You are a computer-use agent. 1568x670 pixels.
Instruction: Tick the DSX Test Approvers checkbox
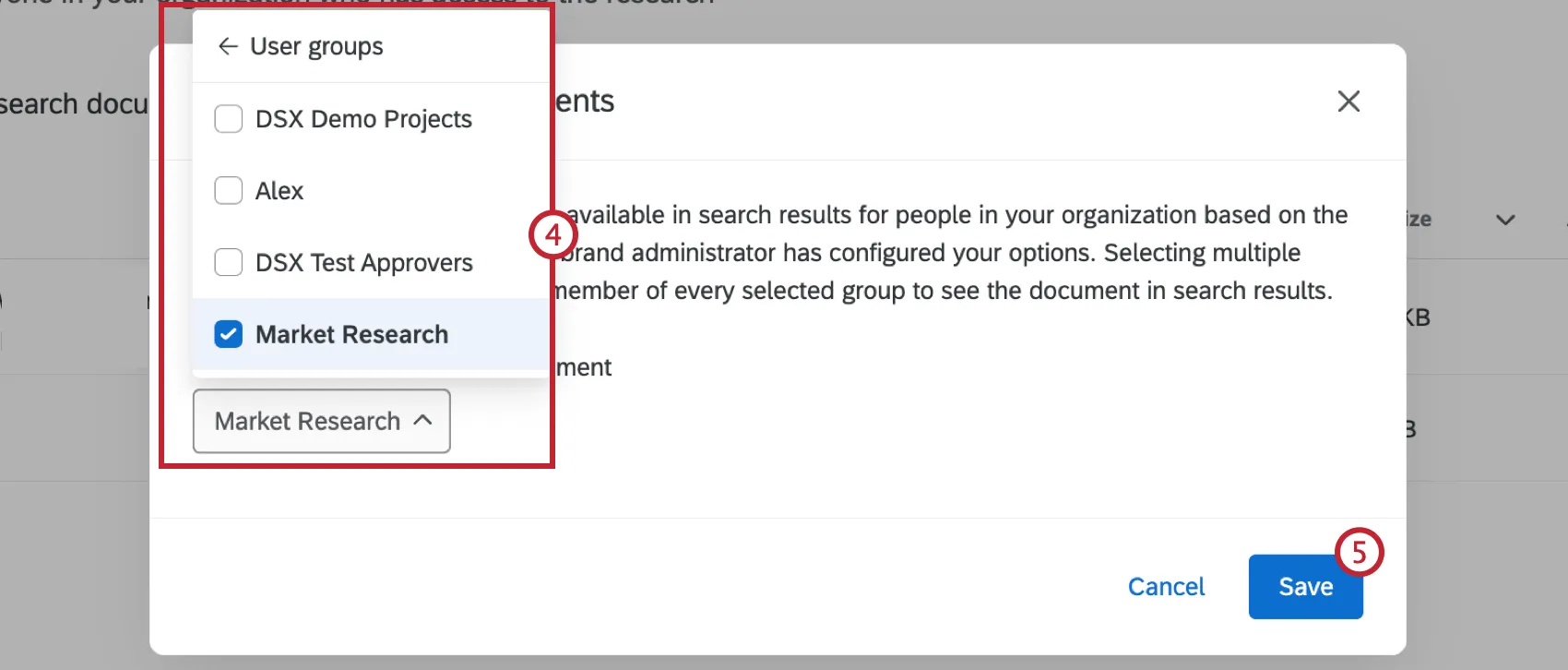[228, 262]
